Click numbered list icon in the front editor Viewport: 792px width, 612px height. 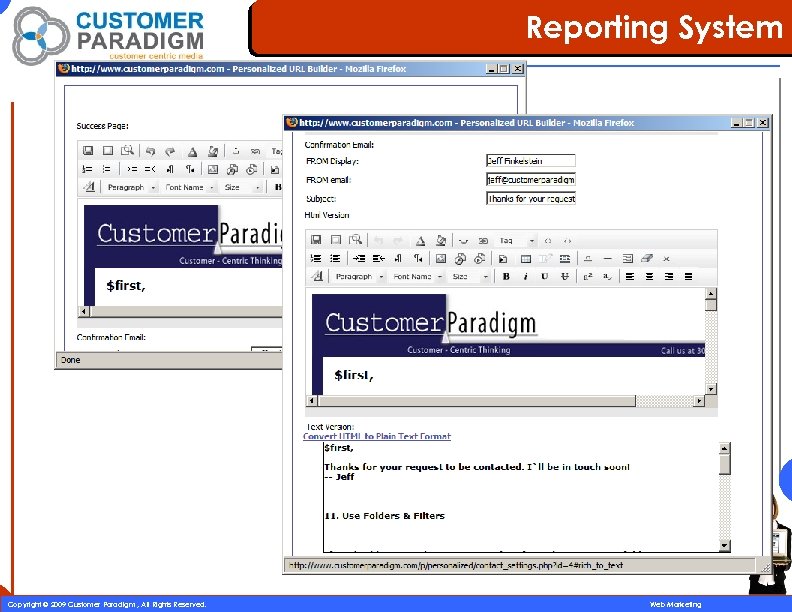(x=316, y=259)
